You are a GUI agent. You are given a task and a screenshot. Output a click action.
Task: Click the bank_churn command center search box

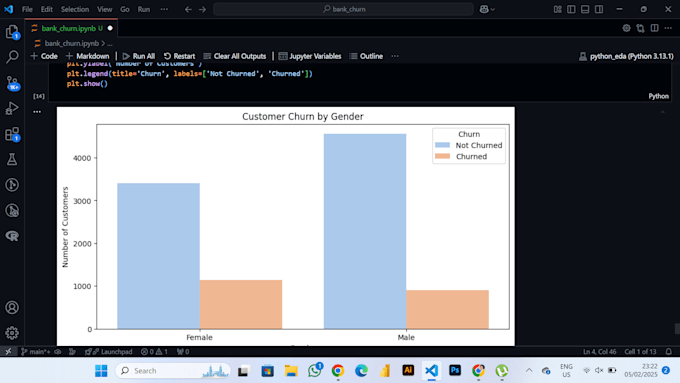click(343, 9)
